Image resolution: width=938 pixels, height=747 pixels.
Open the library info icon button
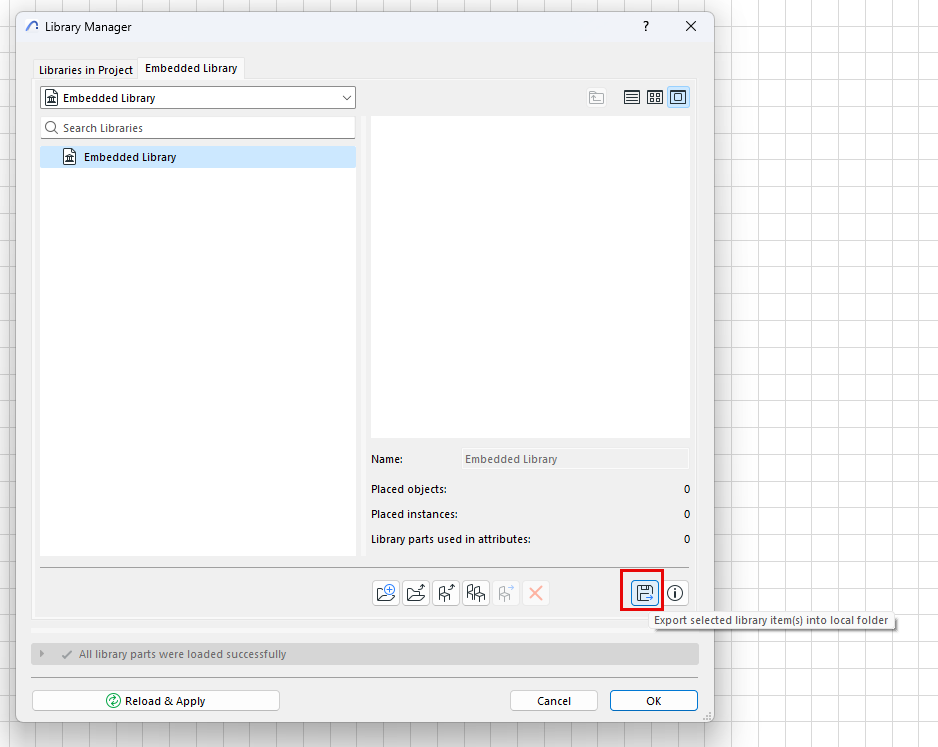(676, 593)
